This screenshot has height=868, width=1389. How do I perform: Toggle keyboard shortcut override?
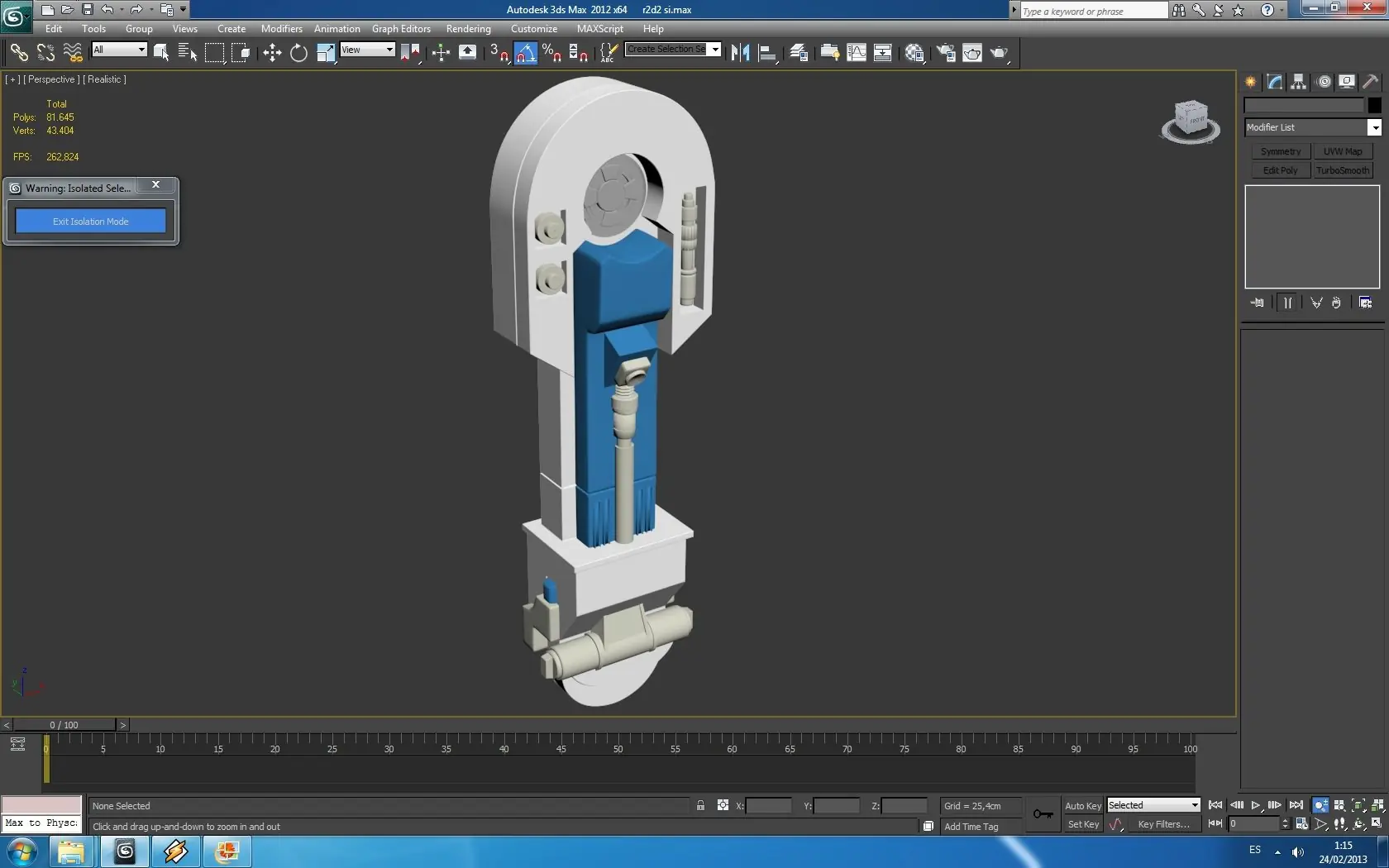[467, 53]
